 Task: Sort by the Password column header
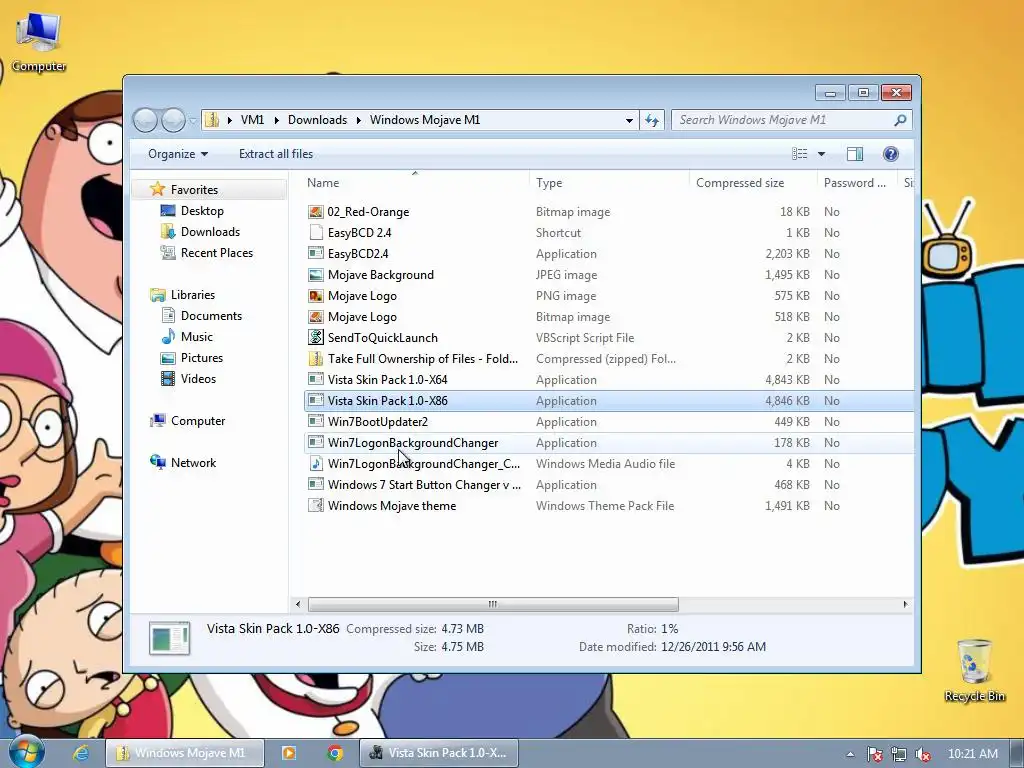click(x=855, y=183)
